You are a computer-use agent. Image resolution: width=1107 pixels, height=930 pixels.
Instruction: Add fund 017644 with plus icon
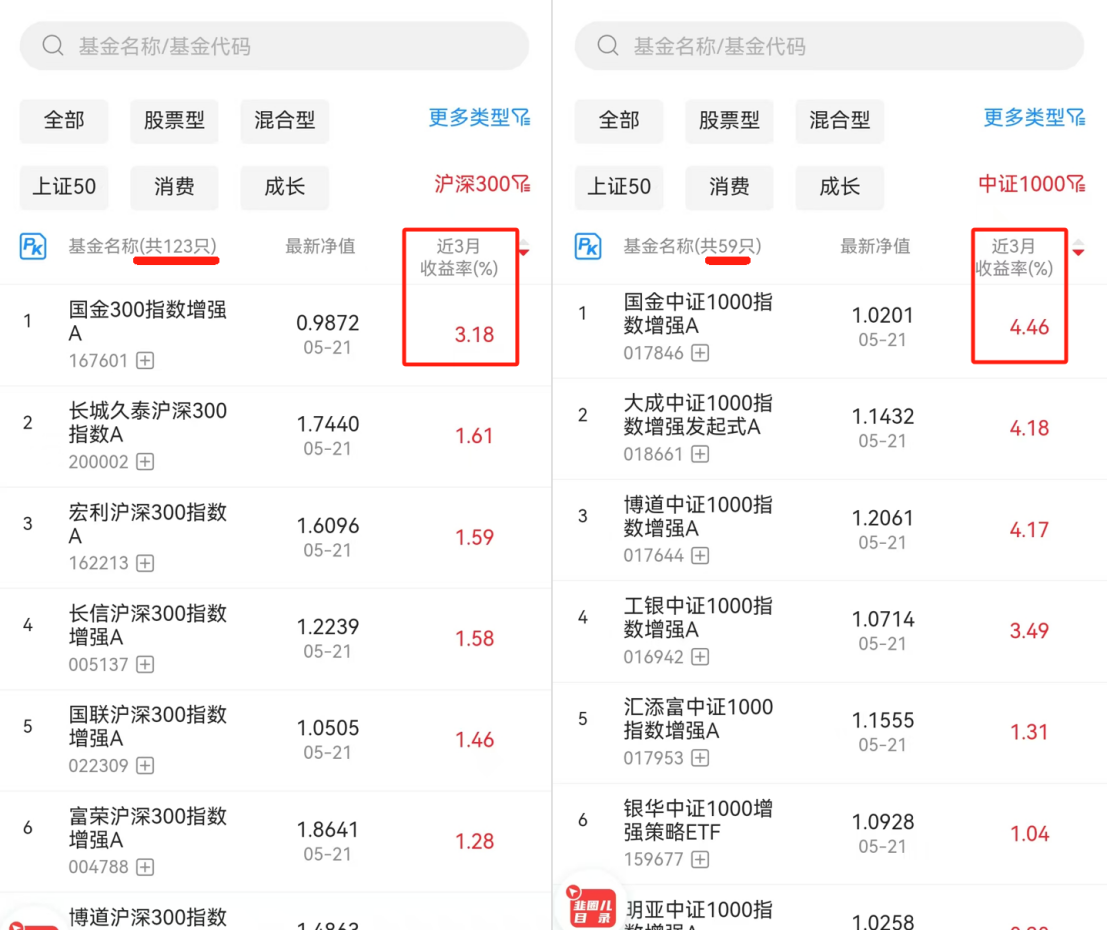[x=700, y=556]
